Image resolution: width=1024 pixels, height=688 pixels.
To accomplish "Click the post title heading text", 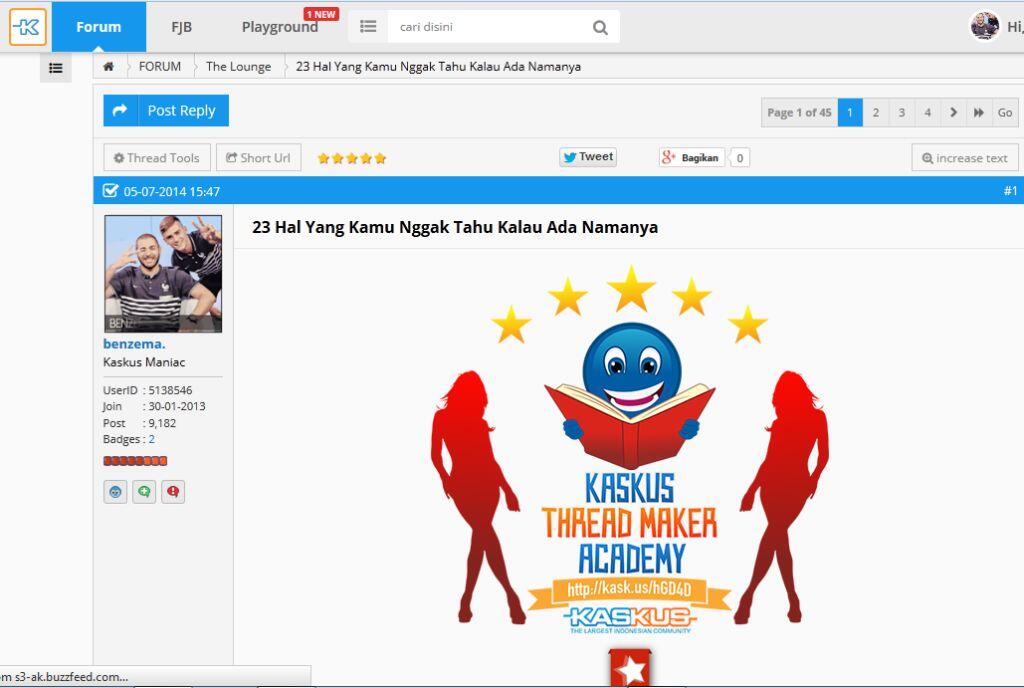I will tap(455, 227).
